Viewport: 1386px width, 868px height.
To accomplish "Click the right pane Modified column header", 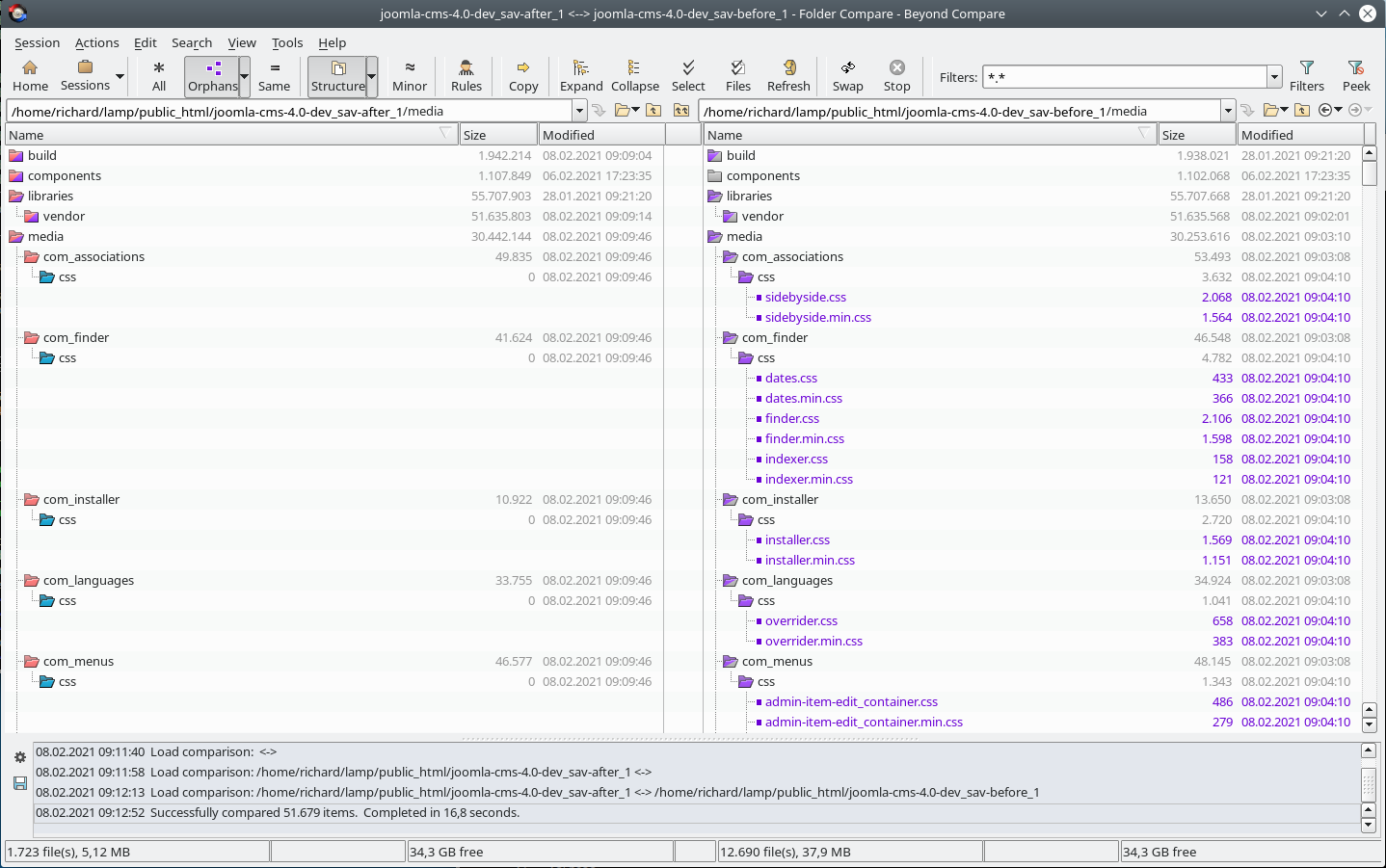I will (x=1300, y=135).
